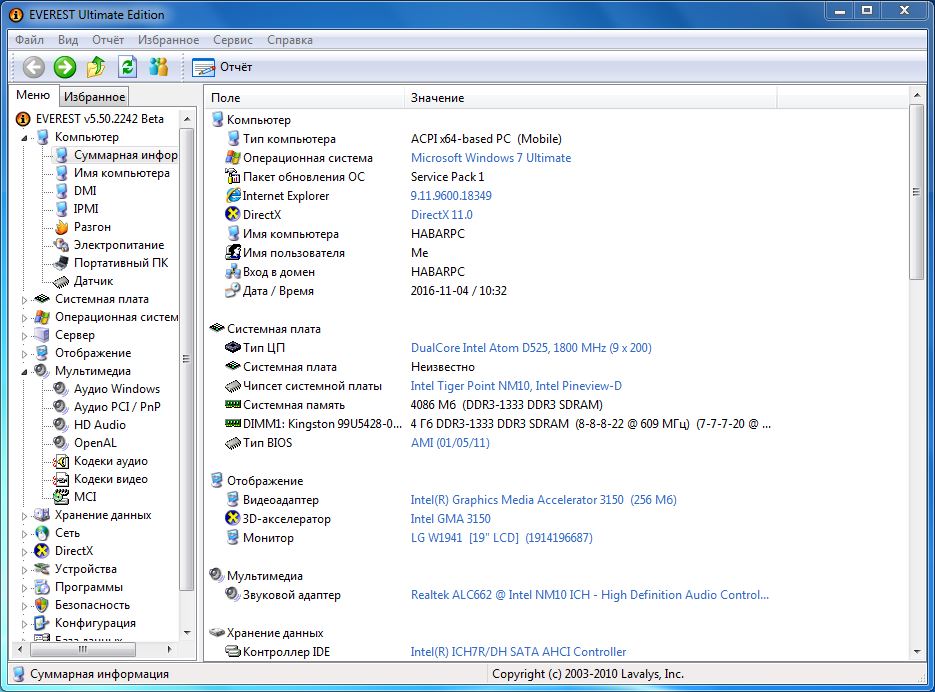
Task: Expand the Хранение данных tree node
Action: pos(25,516)
